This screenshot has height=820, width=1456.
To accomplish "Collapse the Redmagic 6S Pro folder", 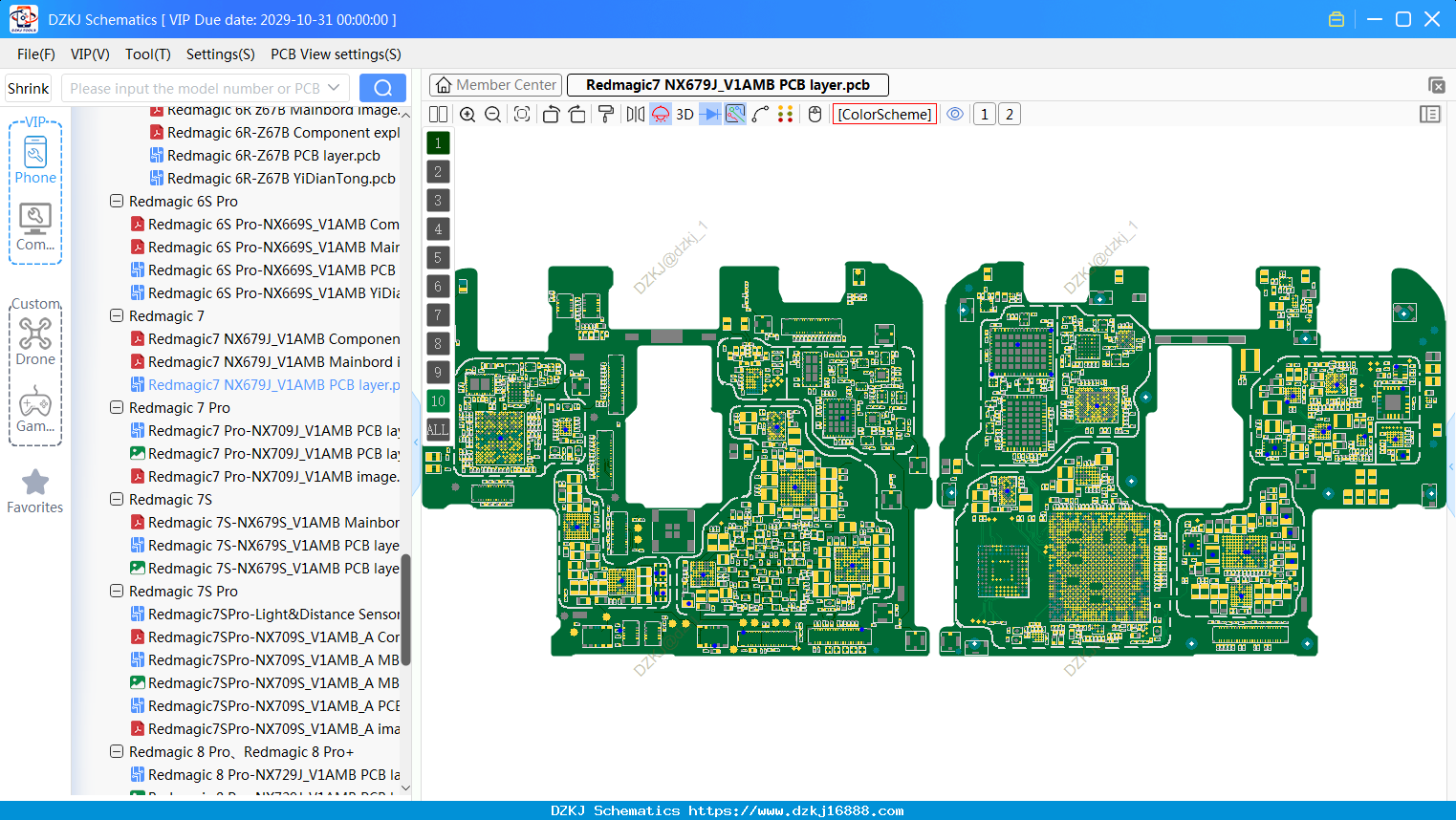I will [x=117, y=202].
